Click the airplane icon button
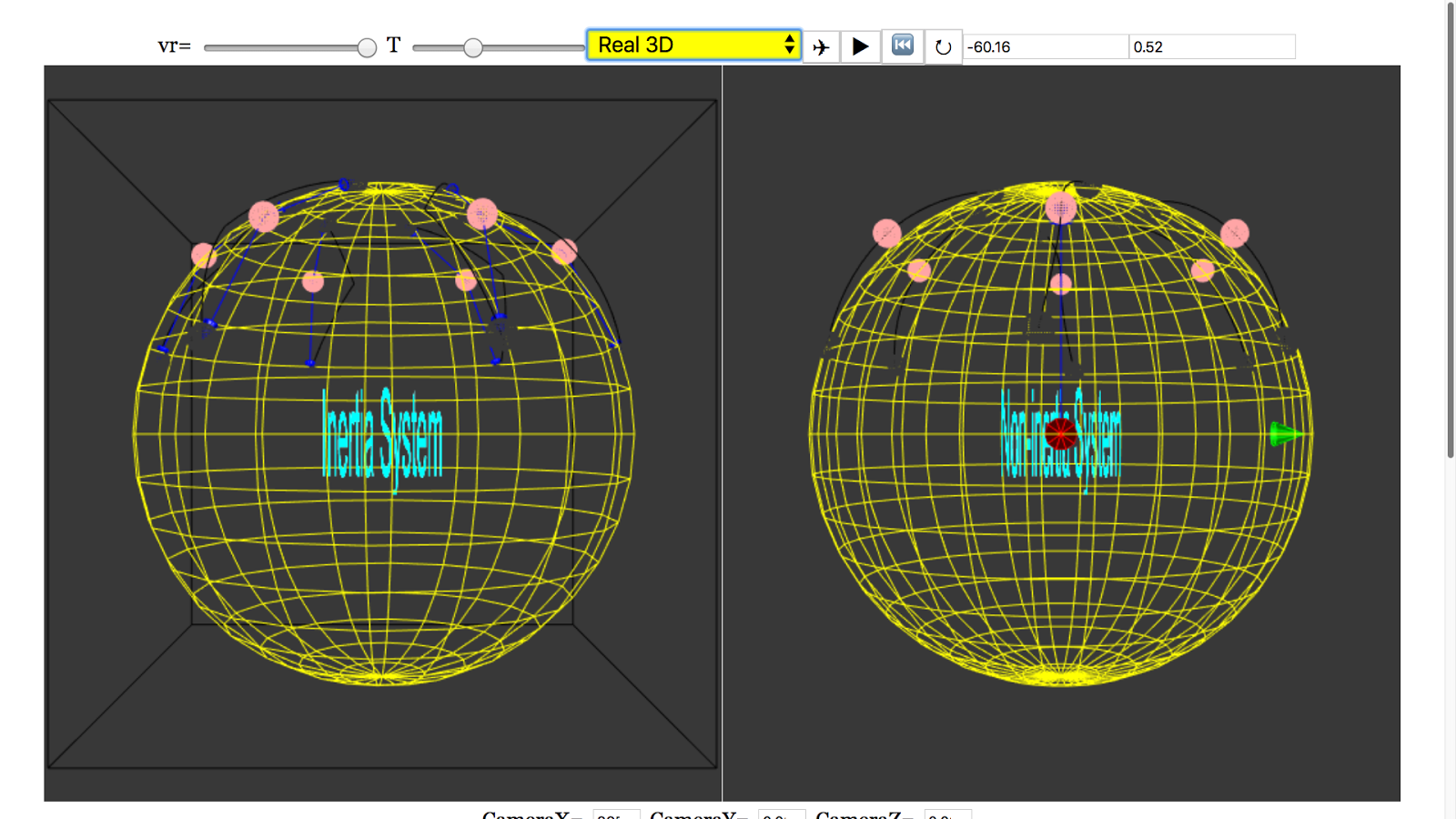Viewport: 1456px width, 819px height. tap(821, 46)
